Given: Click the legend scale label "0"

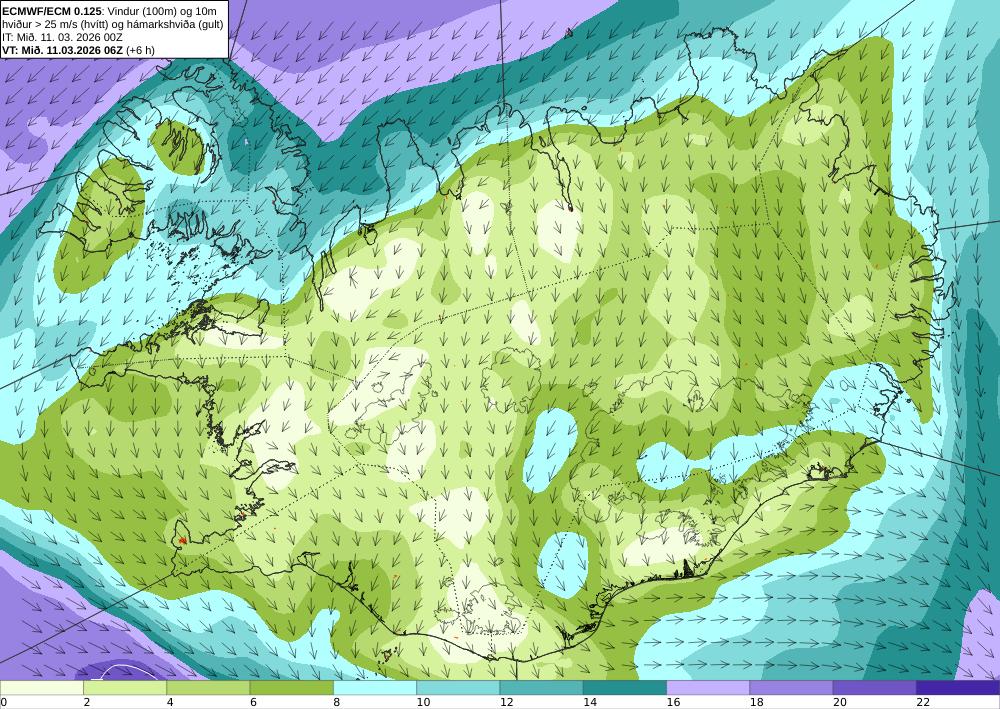Looking at the screenshot, I should tap(3, 703).
